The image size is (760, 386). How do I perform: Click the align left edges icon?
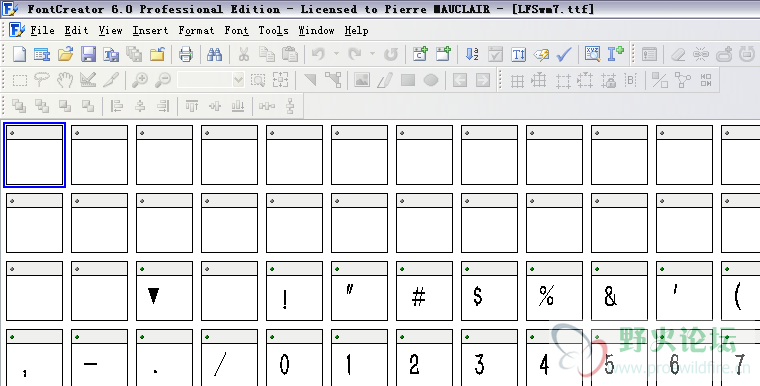point(117,106)
